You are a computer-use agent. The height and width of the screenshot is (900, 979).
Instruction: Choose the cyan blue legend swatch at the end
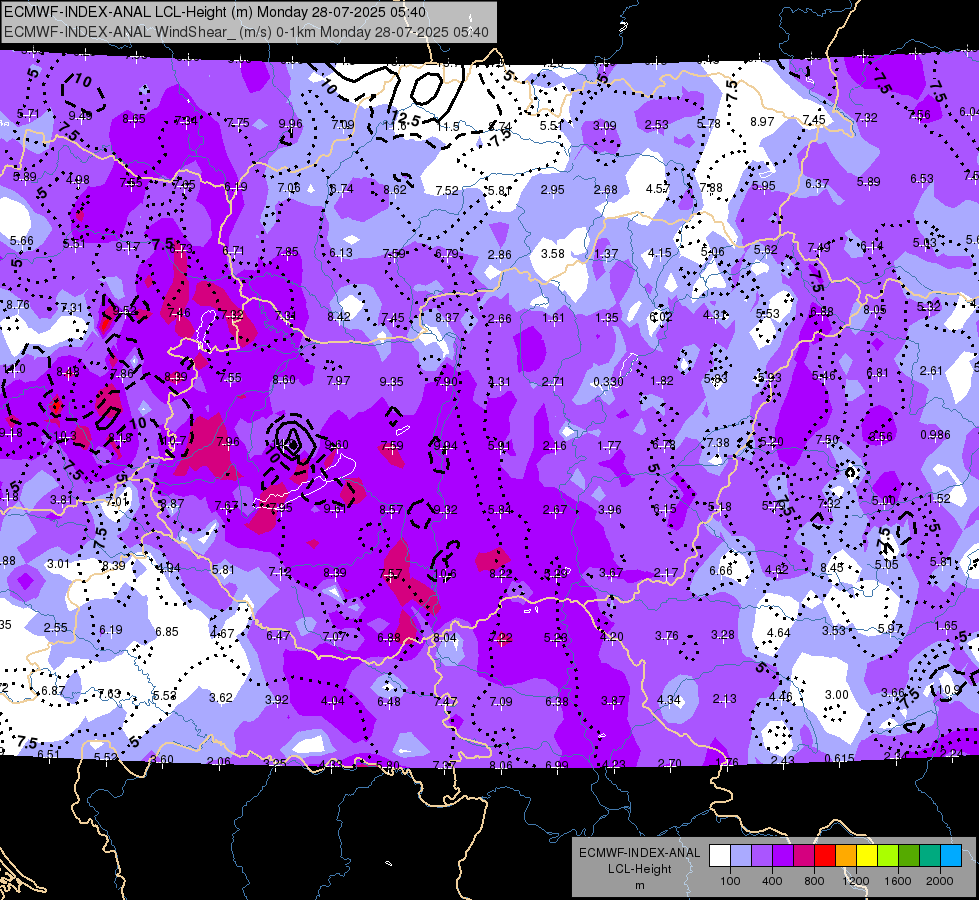click(951, 855)
